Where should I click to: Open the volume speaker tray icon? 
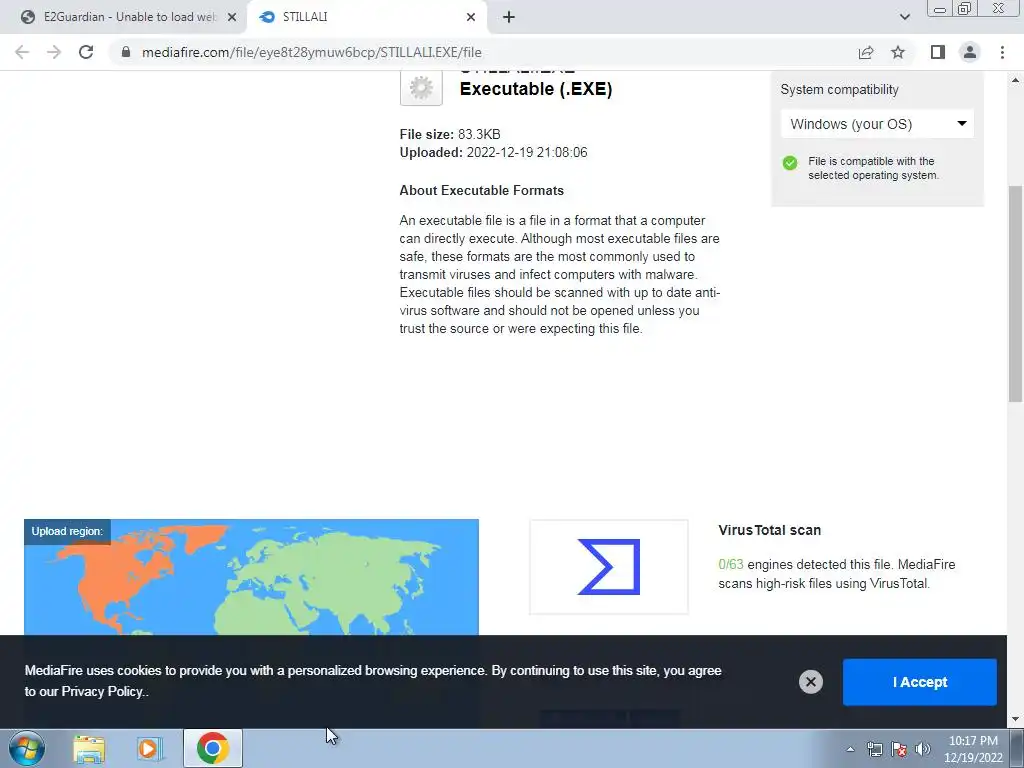pyautogui.click(x=922, y=749)
